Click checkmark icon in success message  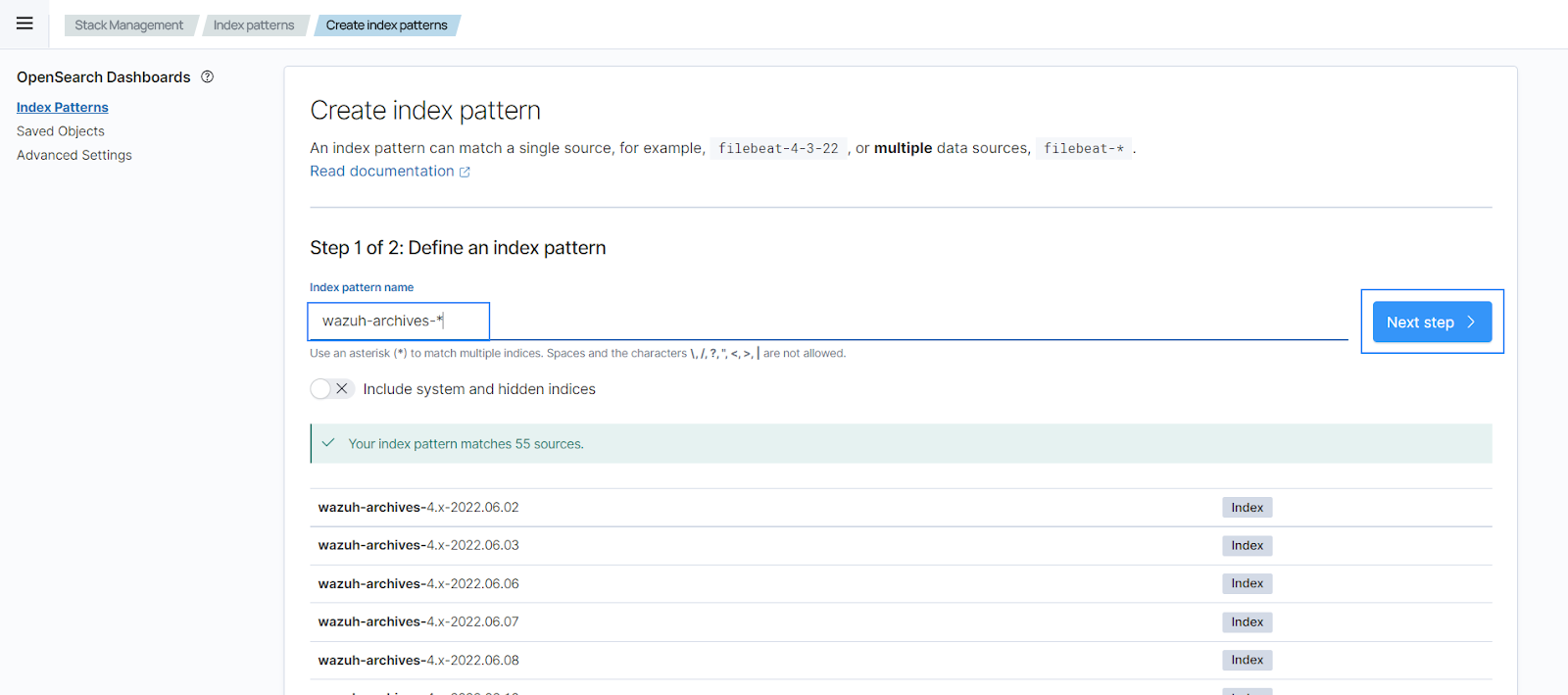coord(328,443)
